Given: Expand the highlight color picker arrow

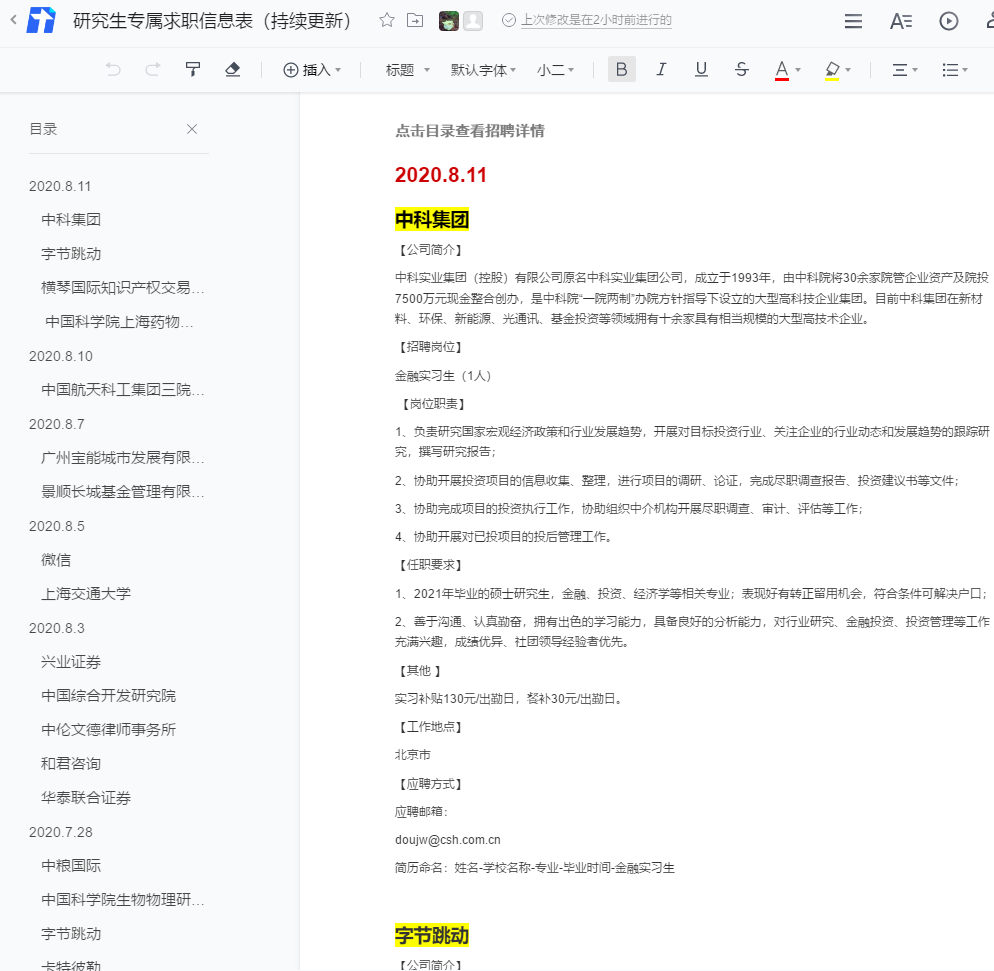Looking at the screenshot, I should [848, 70].
